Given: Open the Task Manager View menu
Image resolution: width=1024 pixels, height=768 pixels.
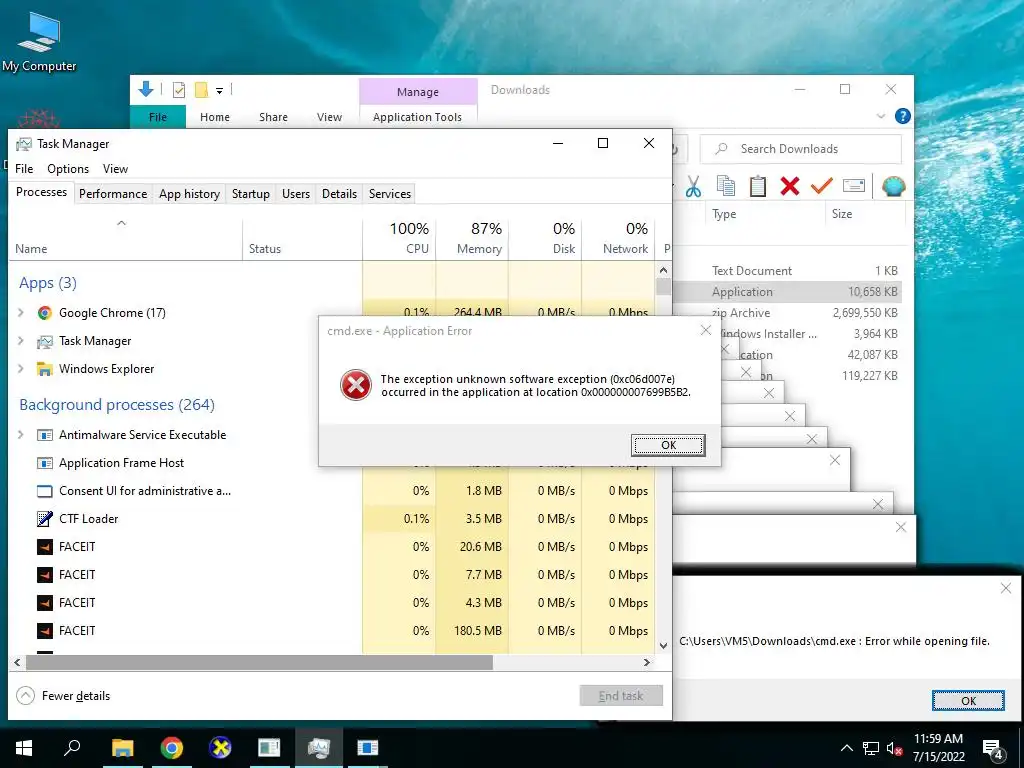Looking at the screenshot, I should click(115, 168).
